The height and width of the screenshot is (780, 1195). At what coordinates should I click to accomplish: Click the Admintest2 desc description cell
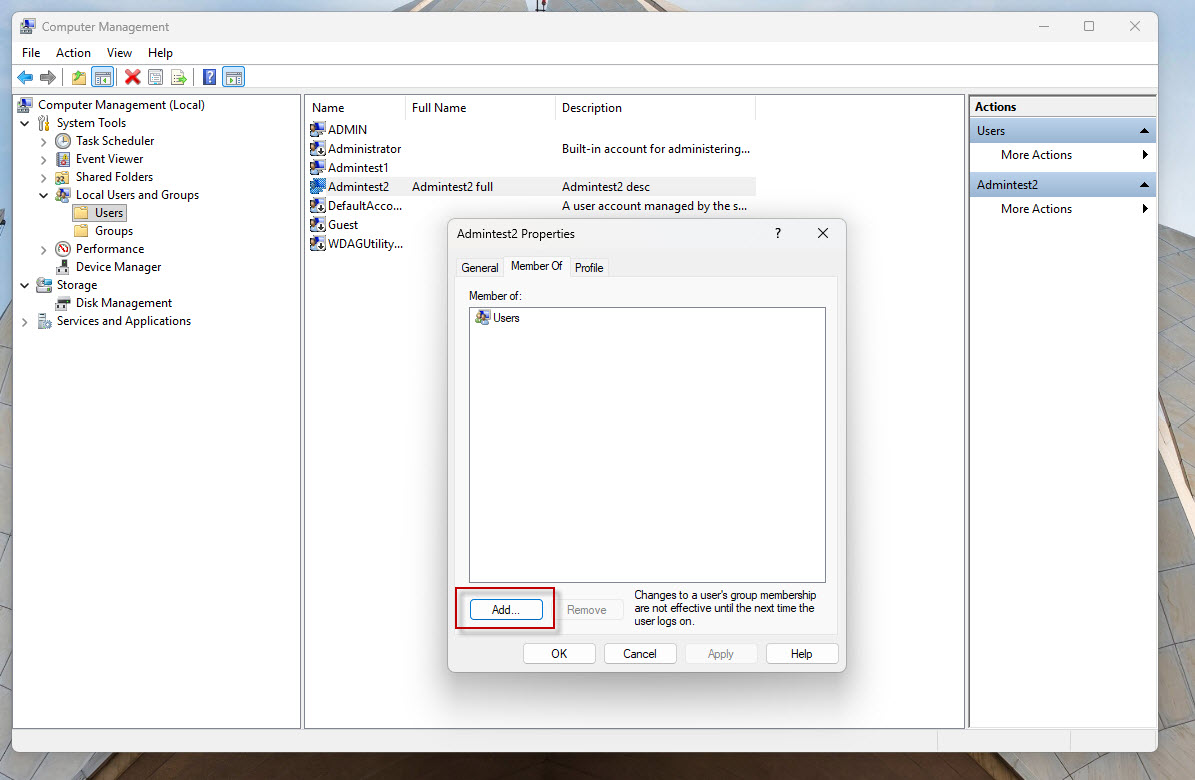605,187
